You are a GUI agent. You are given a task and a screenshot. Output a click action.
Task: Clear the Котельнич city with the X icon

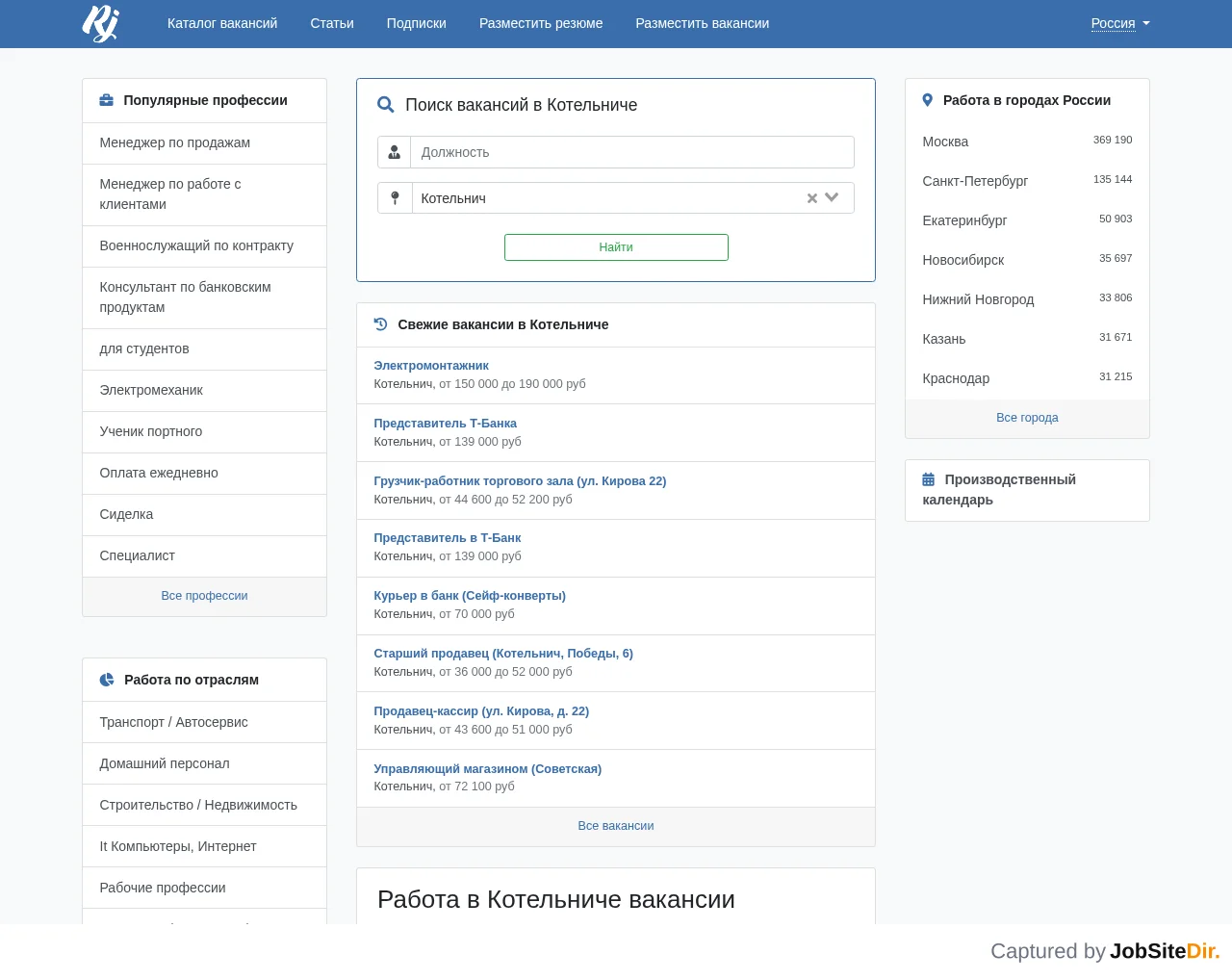[x=812, y=198]
